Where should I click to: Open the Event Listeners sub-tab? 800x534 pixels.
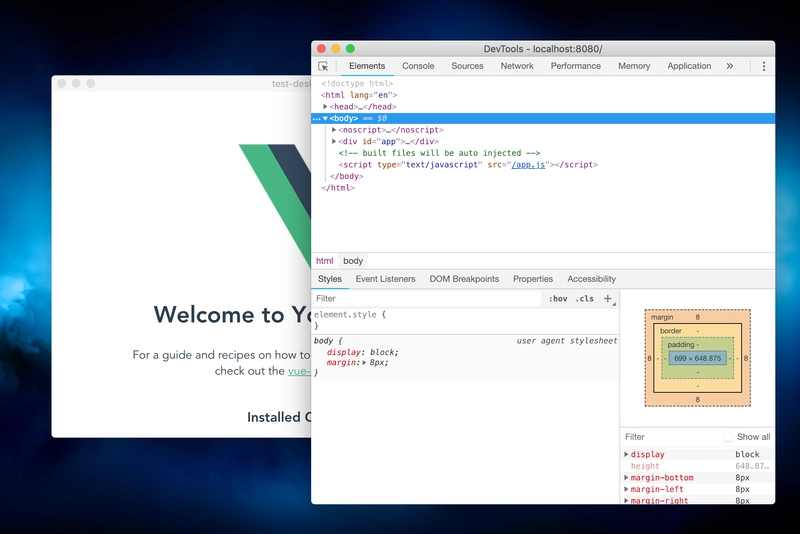pyautogui.click(x=385, y=279)
